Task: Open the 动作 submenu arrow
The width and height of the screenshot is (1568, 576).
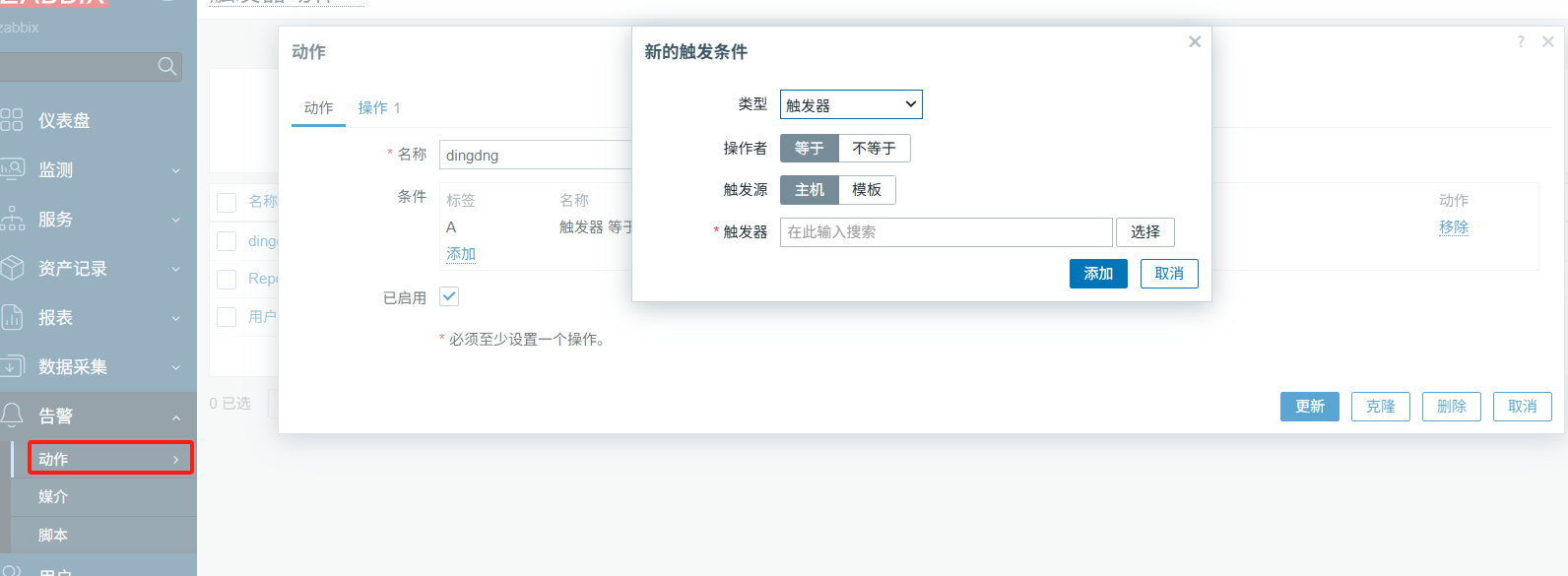Action: pos(176,460)
